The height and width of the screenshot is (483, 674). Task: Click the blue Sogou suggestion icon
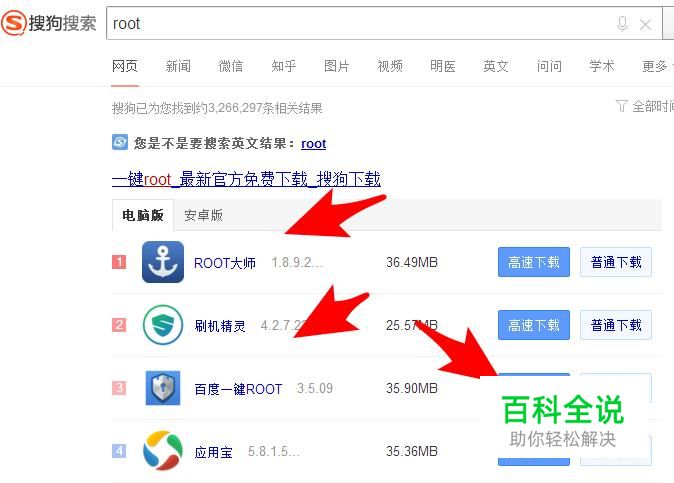tap(120, 142)
